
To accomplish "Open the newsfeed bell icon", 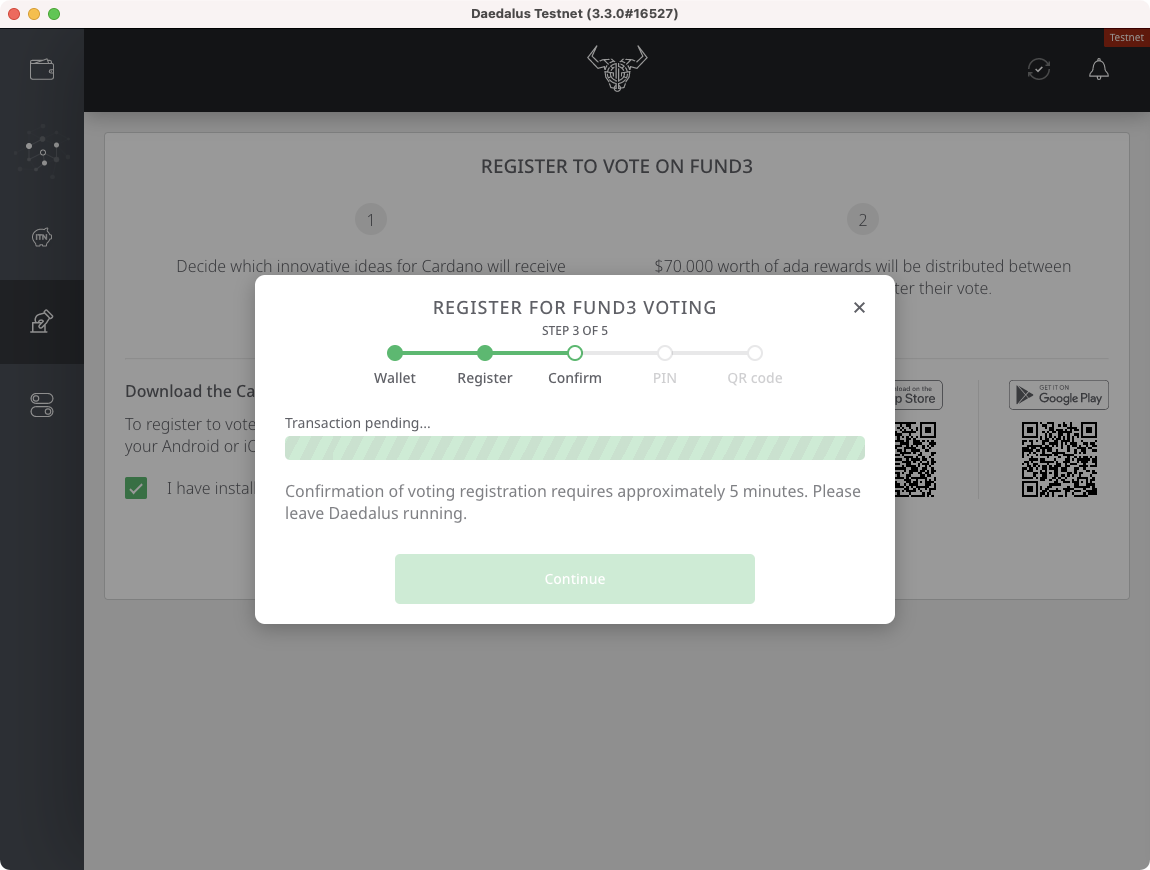I will [x=1099, y=69].
